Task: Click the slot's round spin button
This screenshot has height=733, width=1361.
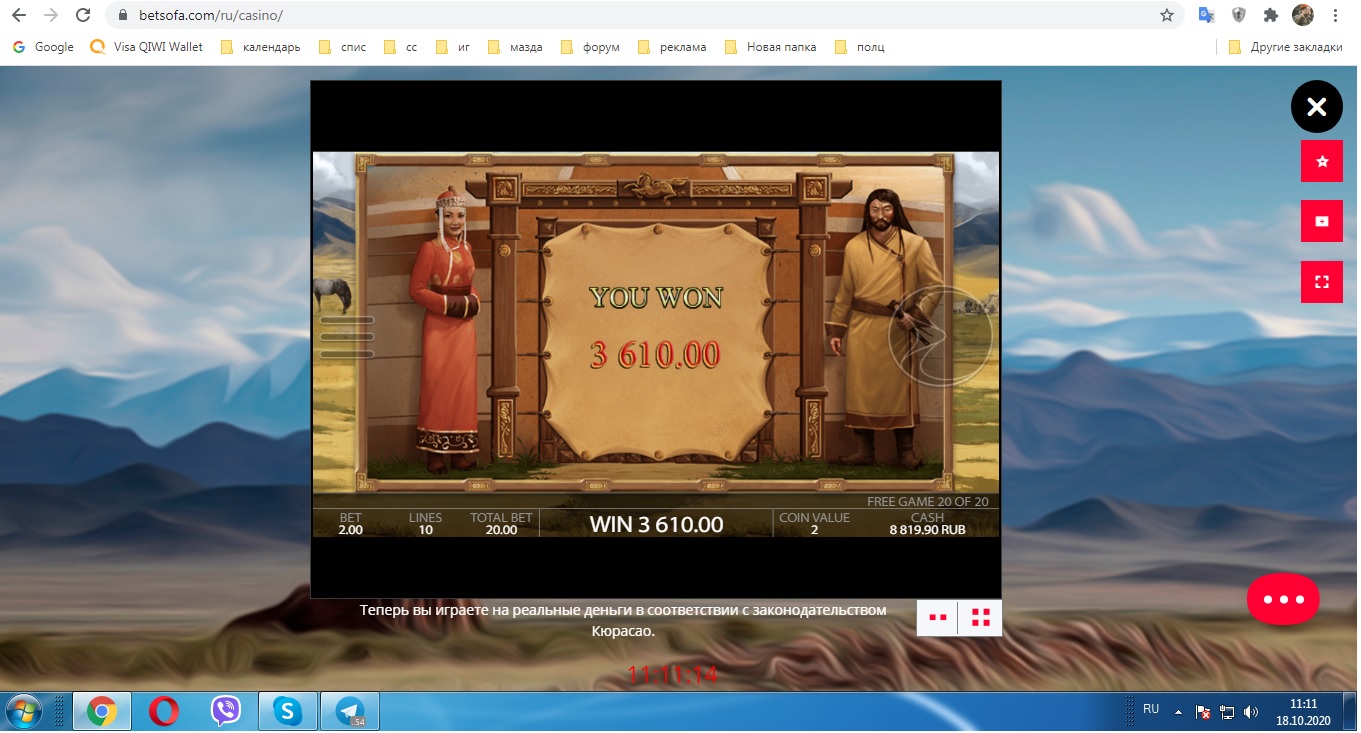Action: (940, 336)
